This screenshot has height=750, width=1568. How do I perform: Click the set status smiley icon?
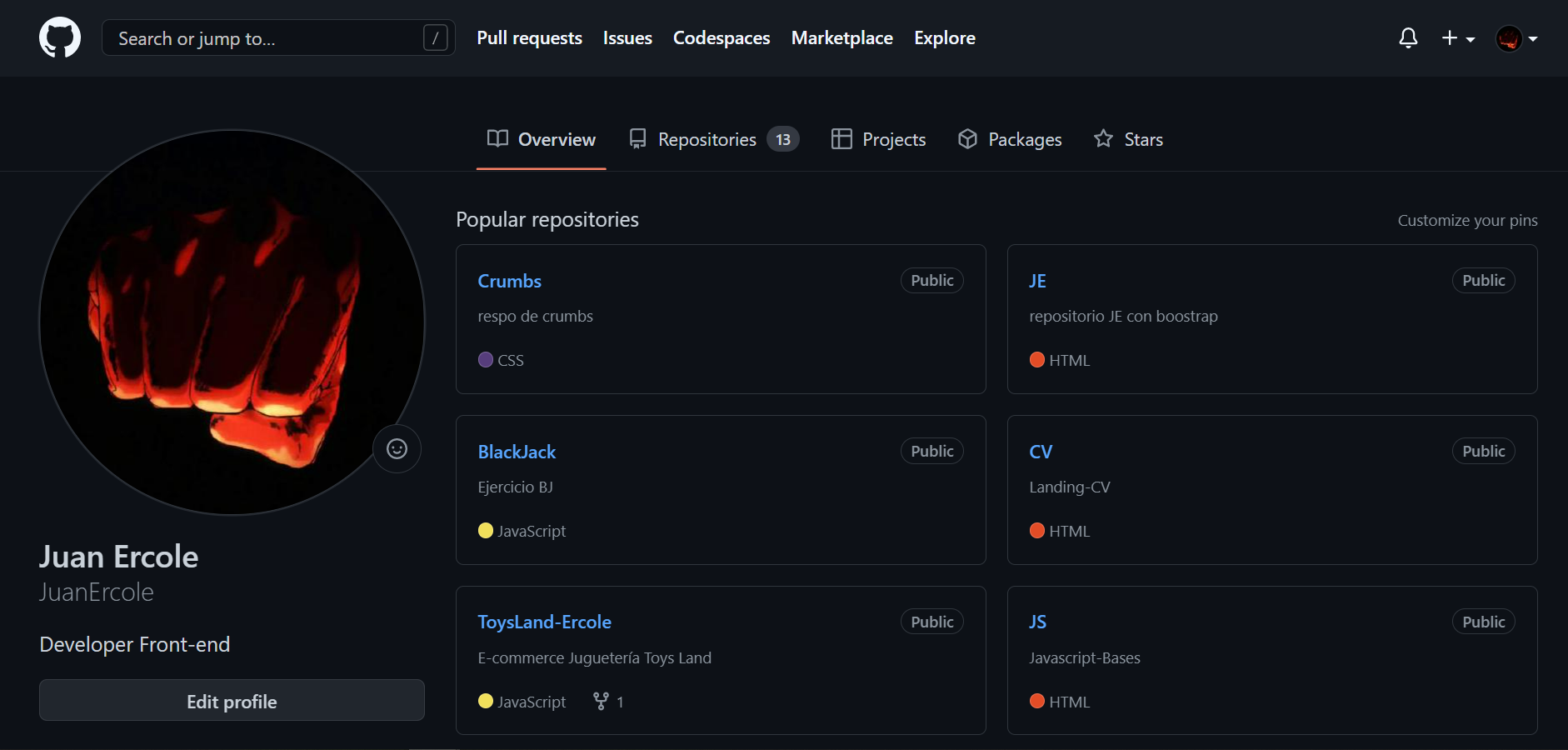coord(397,449)
